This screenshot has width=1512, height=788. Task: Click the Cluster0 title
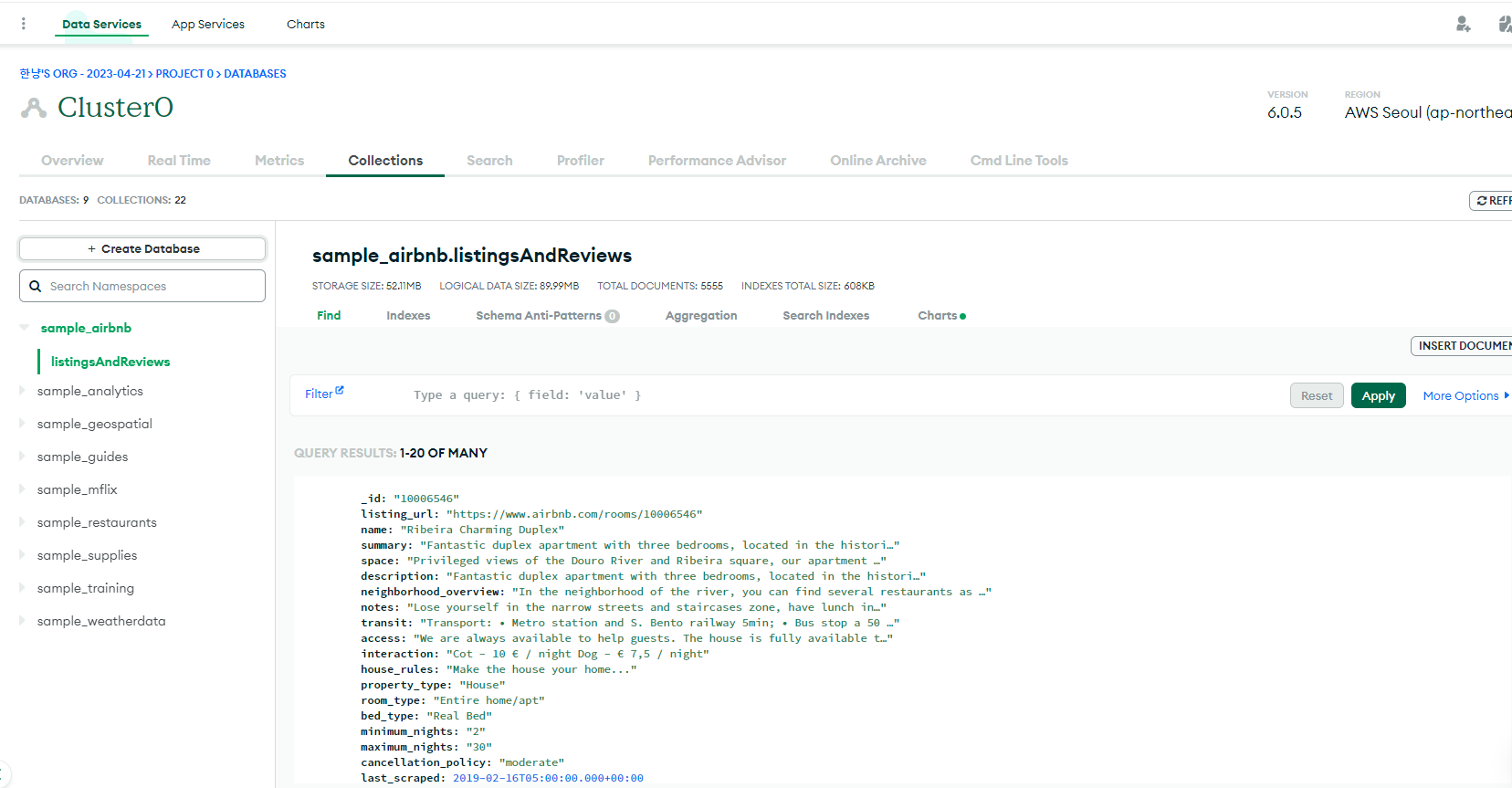[x=115, y=108]
